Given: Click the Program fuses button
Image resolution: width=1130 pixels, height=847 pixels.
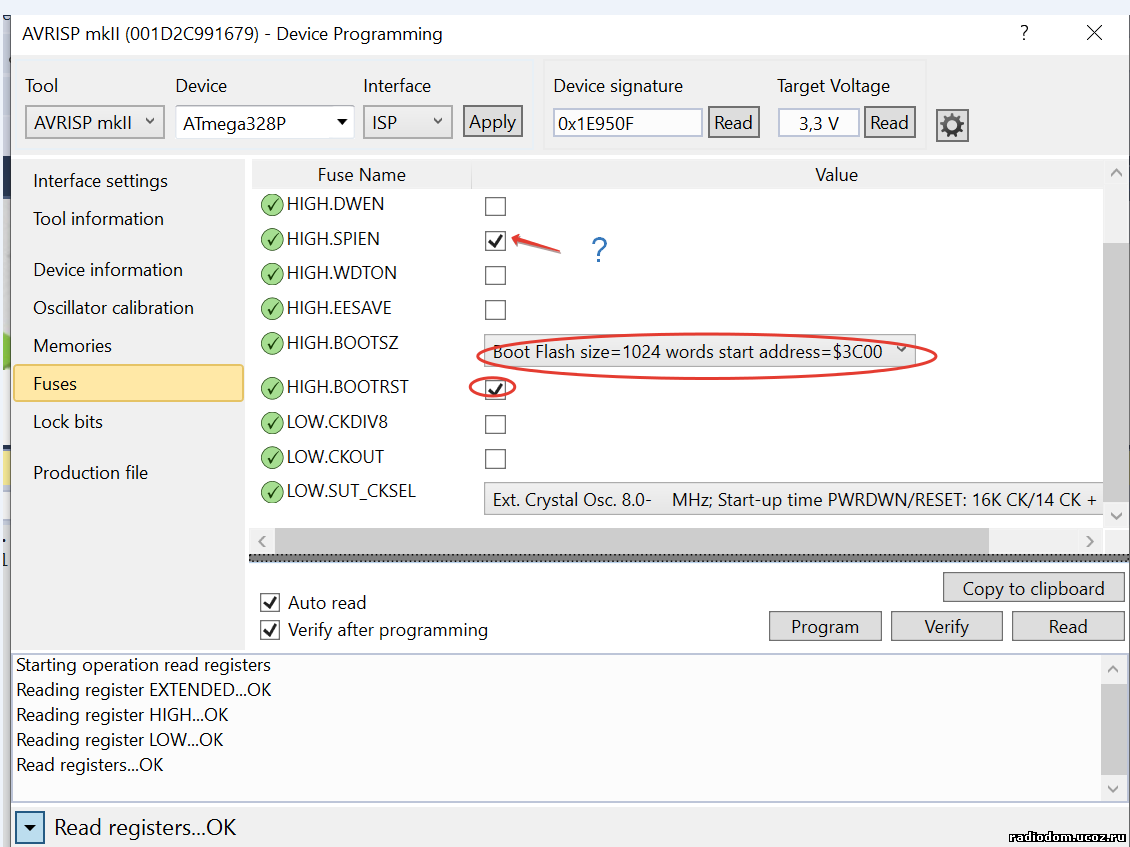Looking at the screenshot, I should (x=825, y=626).
